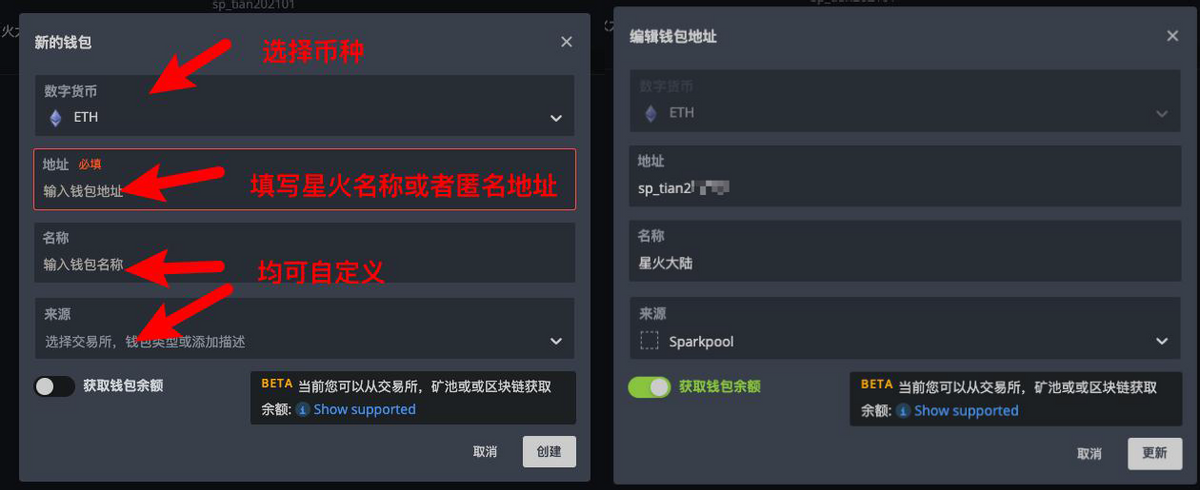Enable 获取钱包余额 toggle in new wallet dialog
1200x490 pixels.
tap(54, 386)
